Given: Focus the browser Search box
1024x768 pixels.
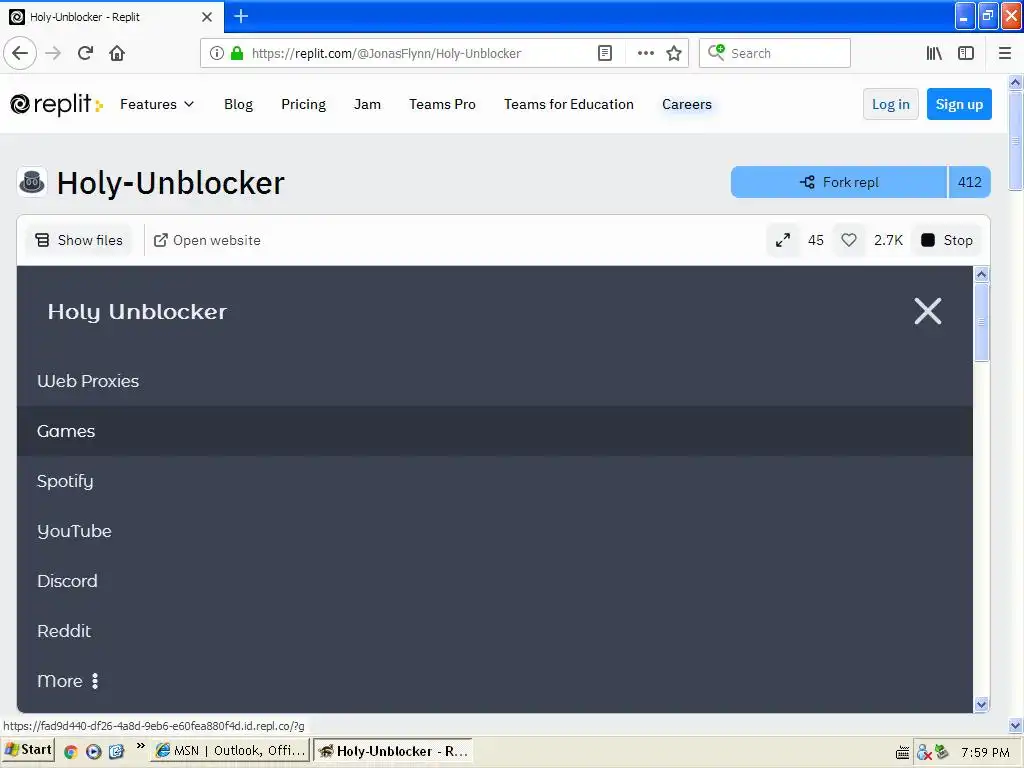Looking at the screenshot, I should click(775, 53).
